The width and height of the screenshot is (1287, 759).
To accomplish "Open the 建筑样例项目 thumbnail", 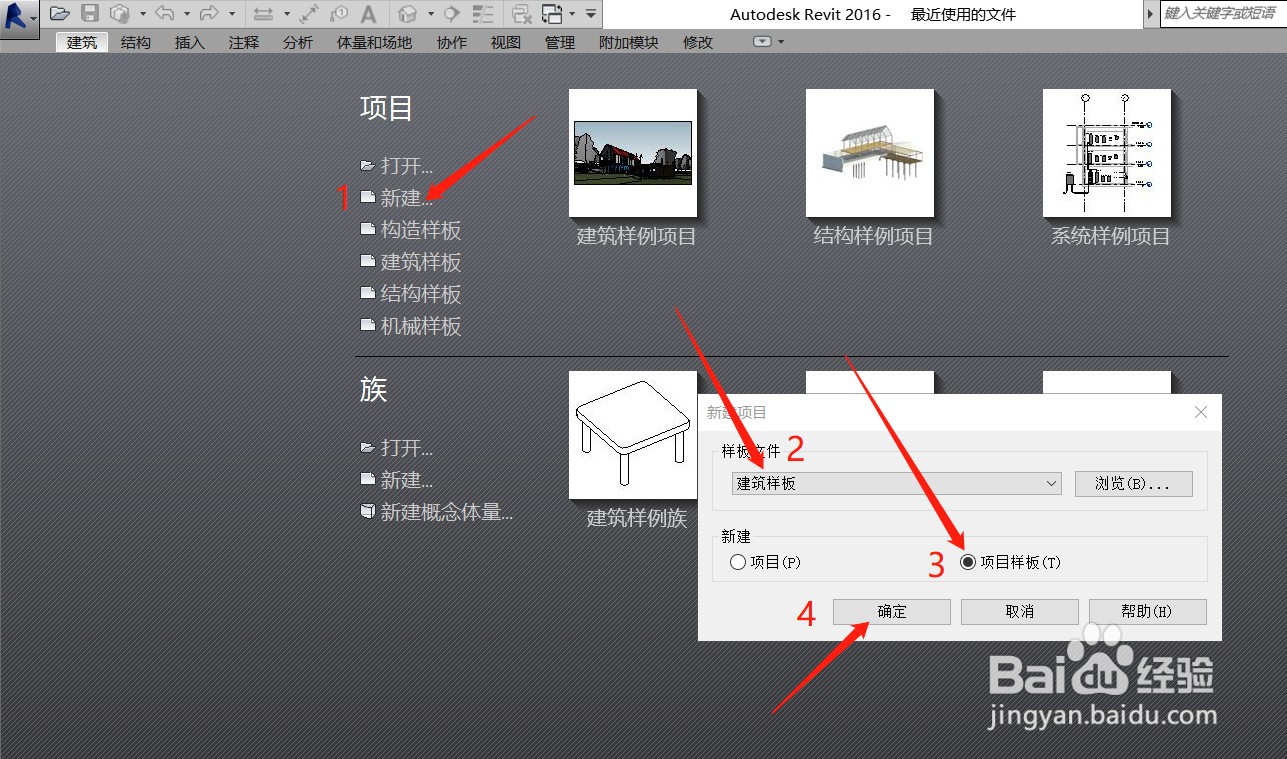I will (x=632, y=153).
